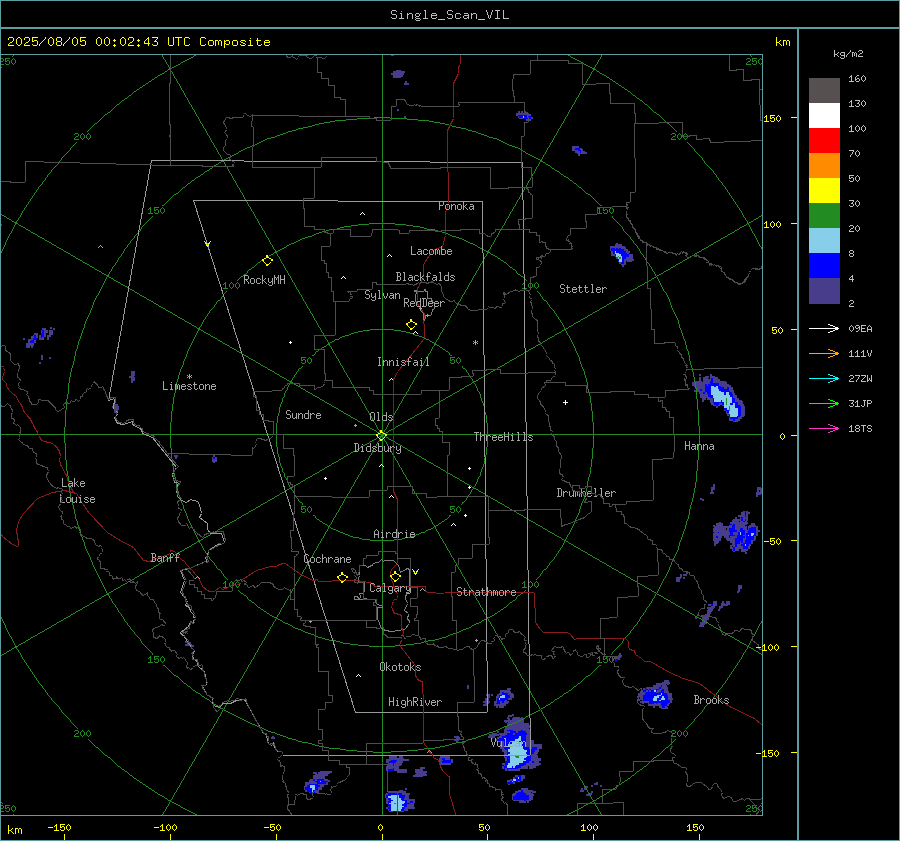Image resolution: width=900 pixels, height=841 pixels.
Task: Click the white plus marker west of Hanna
Action: [565, 402]
